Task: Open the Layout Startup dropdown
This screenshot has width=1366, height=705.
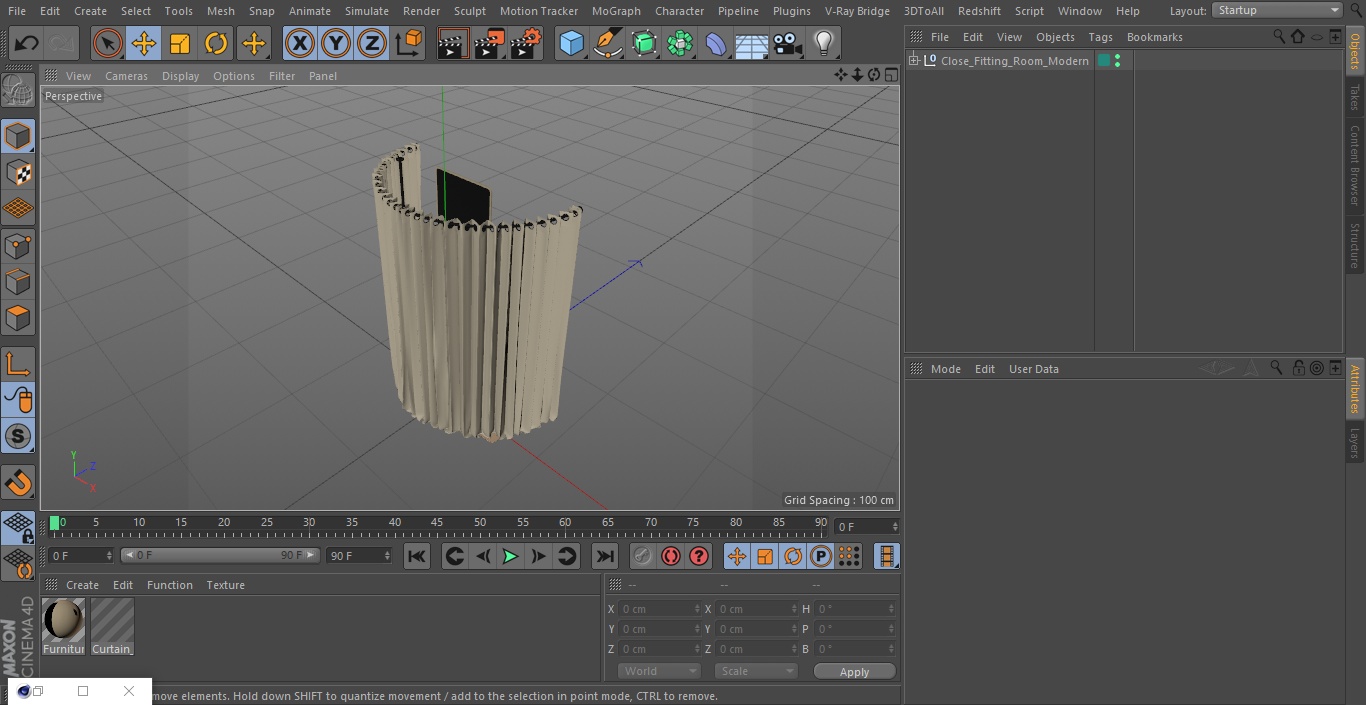Action: [1278, 10]
